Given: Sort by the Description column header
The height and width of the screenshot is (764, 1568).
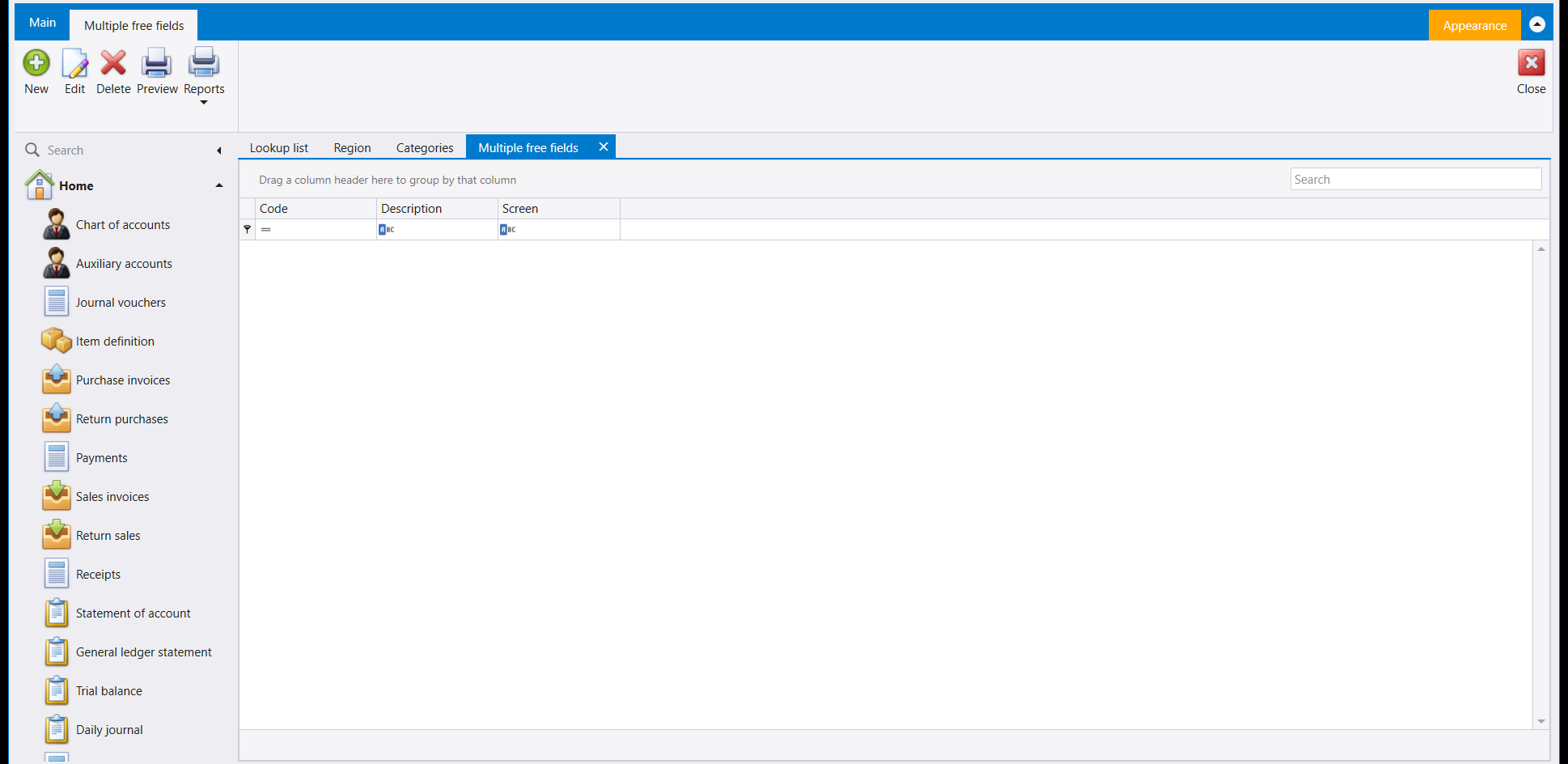Looking at the screenshot, I should point(438,209).
